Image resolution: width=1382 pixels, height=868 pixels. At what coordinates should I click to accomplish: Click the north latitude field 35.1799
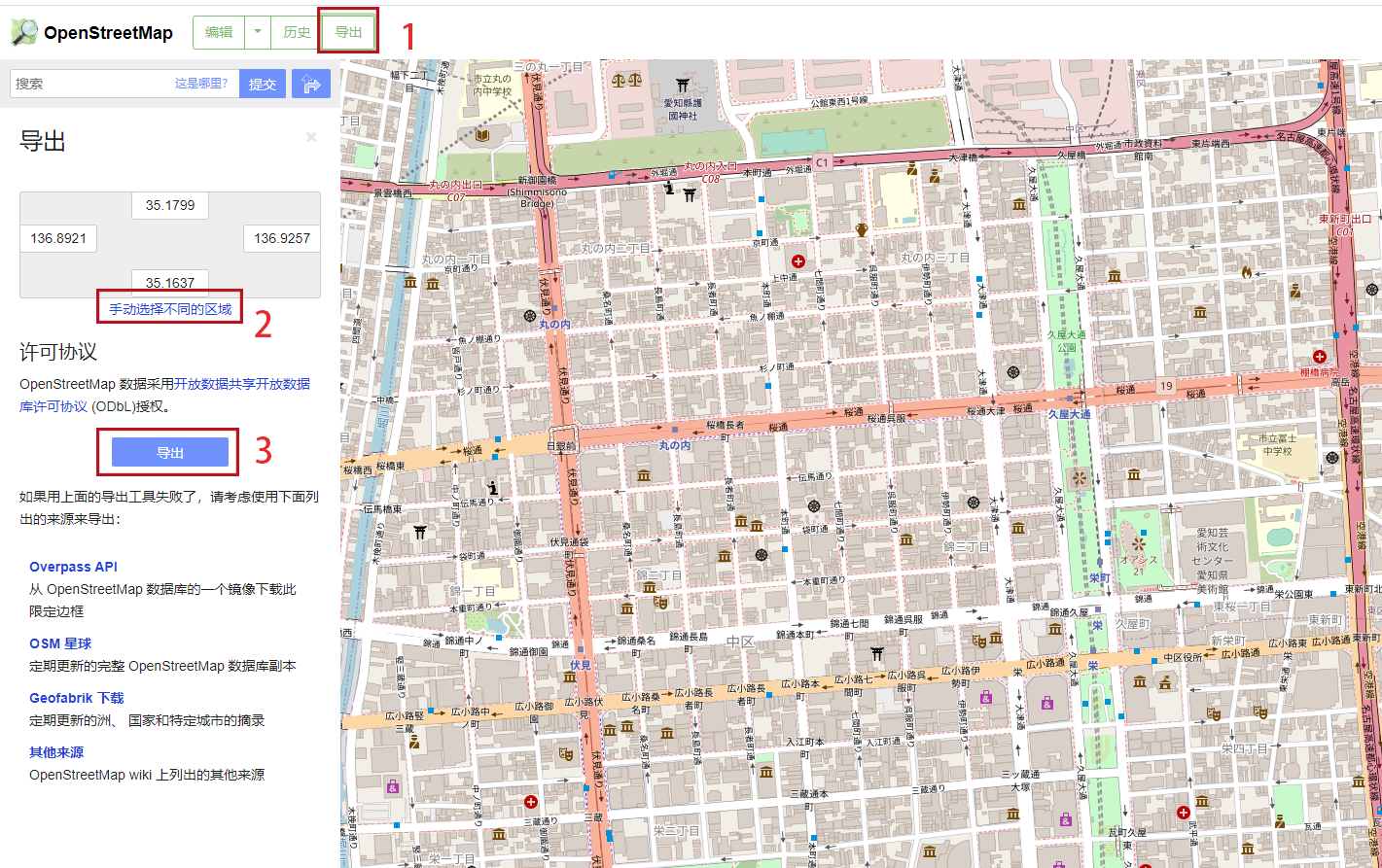click(170, 205)
